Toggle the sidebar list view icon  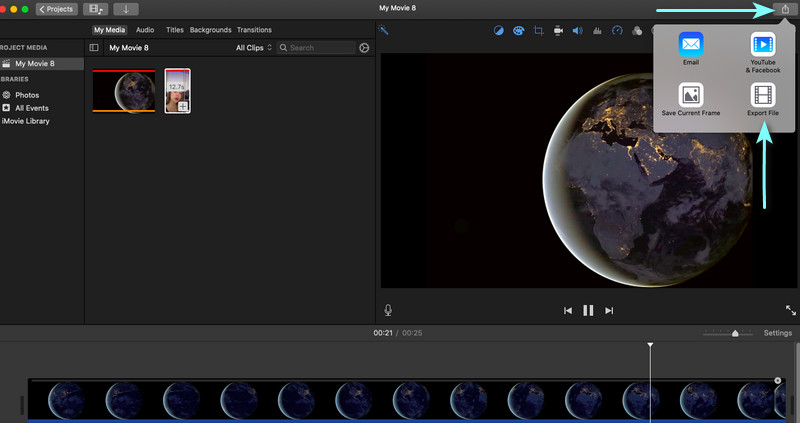click(x=94, y=47)
